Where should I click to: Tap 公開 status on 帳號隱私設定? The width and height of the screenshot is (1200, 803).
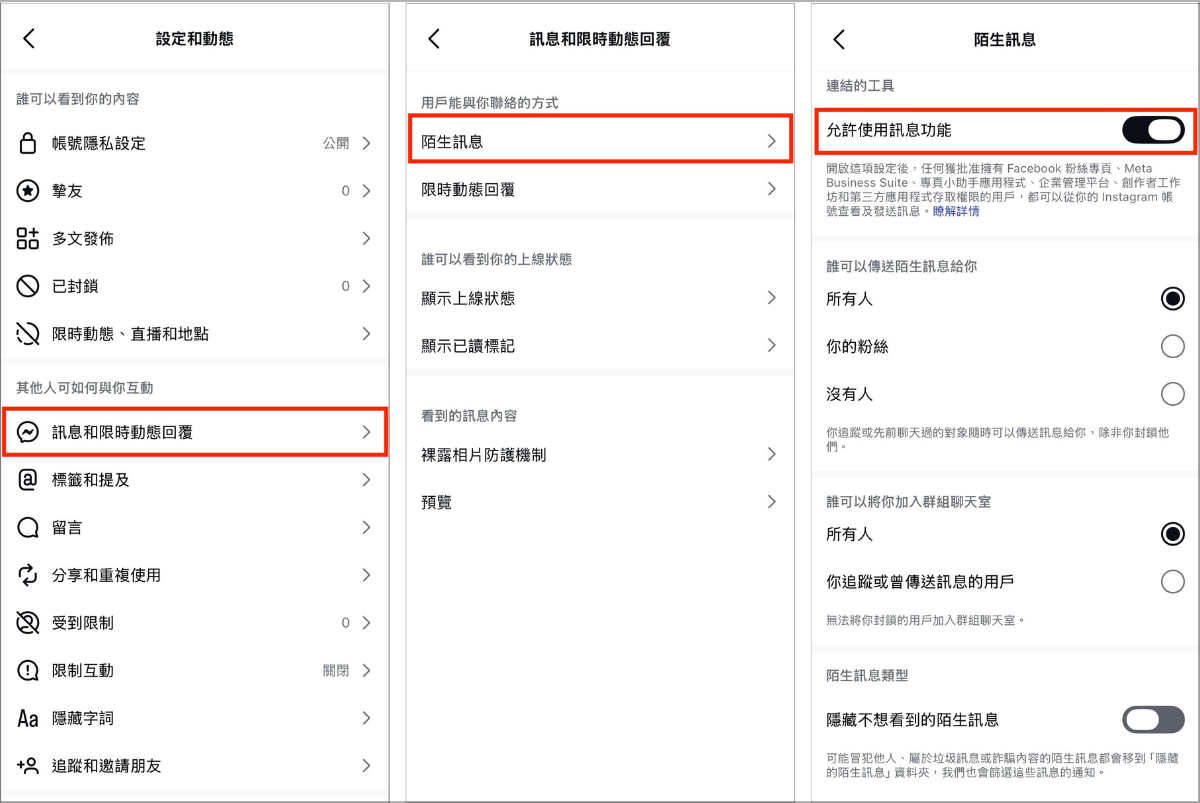[x=336, y=143]
